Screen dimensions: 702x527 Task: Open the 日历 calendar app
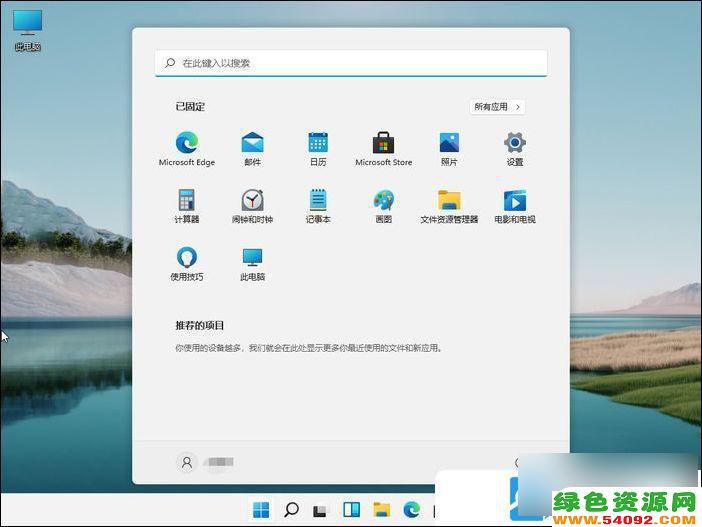(318, 149)
